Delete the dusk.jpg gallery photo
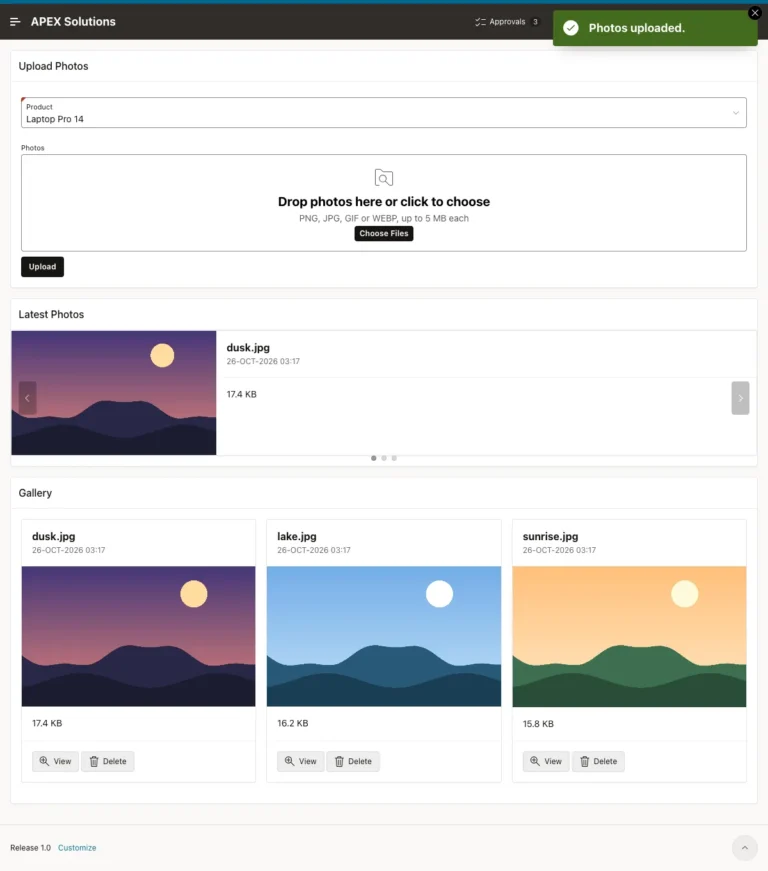The width and height of the screenshot is (768, 871). 108,761
